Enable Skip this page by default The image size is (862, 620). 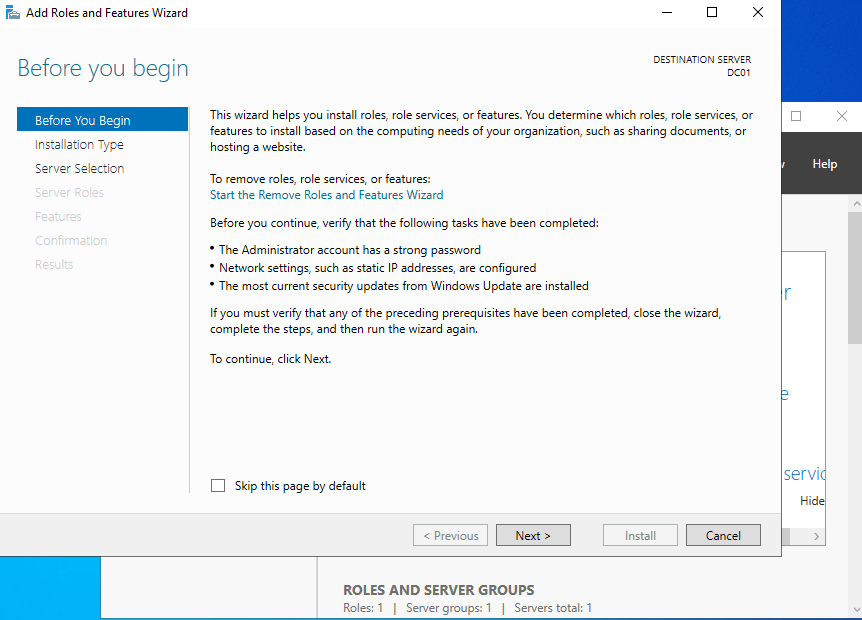(218, 486)
